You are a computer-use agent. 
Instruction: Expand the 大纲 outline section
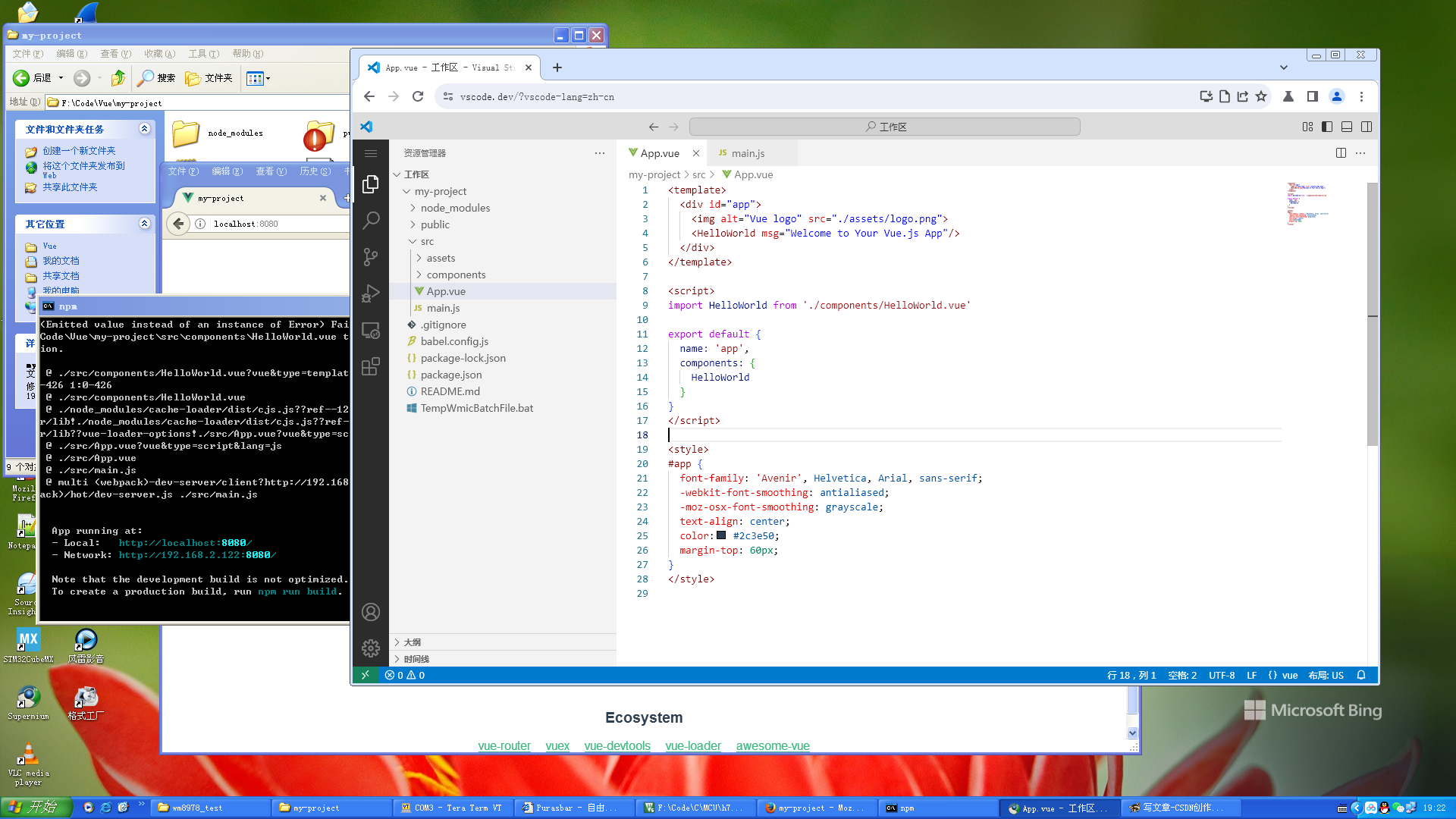[x=413, y=642]
